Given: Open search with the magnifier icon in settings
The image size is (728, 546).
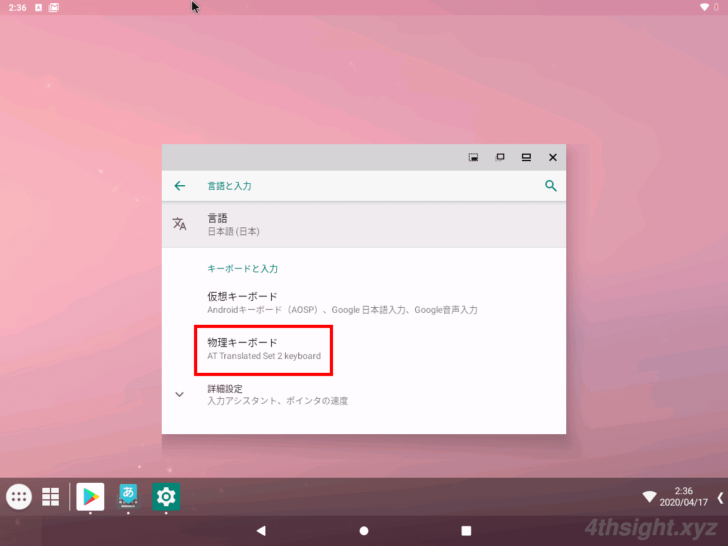Looking at the screenshot, I should (551, 186).
